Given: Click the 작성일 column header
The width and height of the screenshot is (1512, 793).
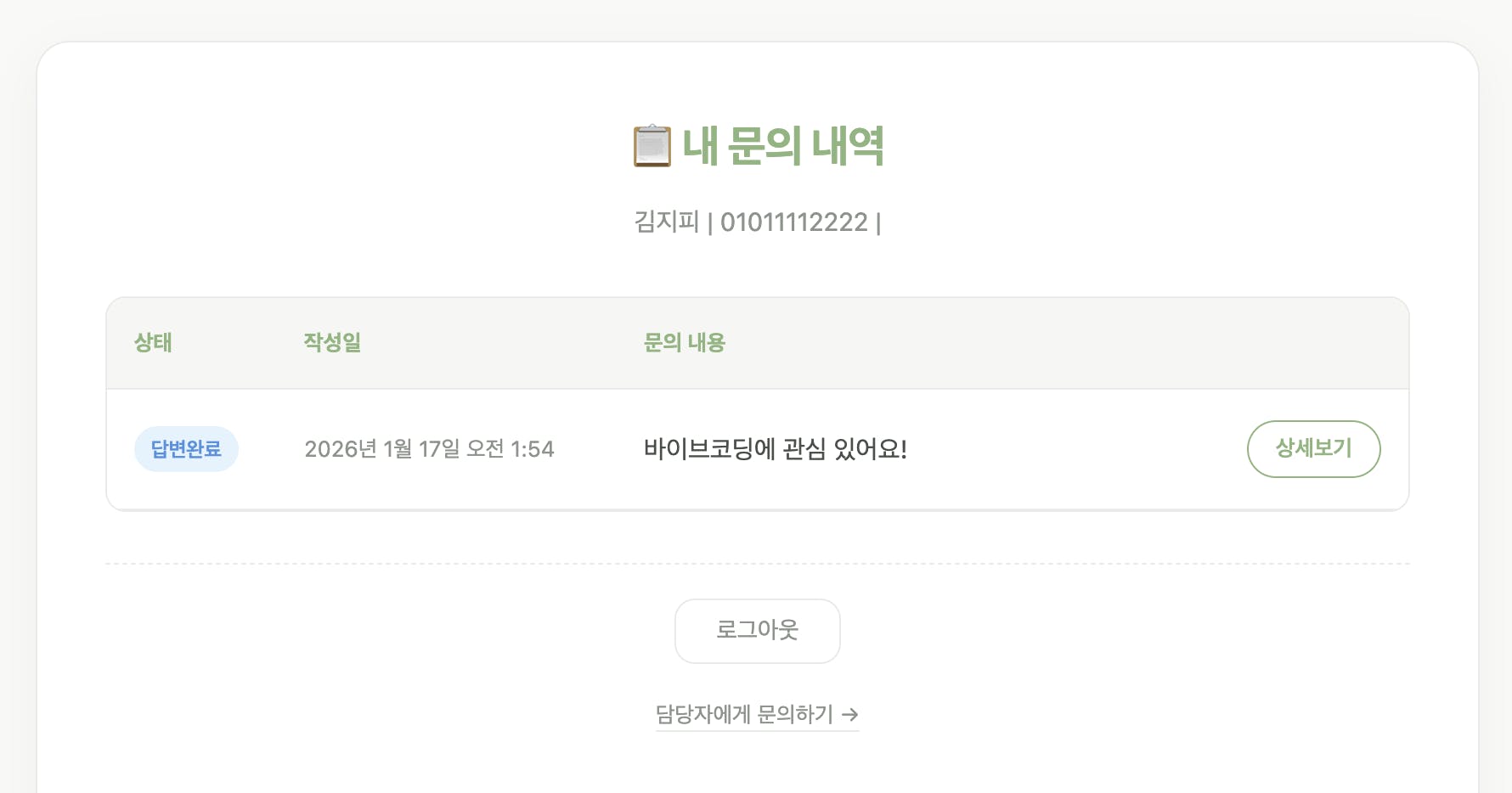Looking at the screenshot, I should 332,343.
